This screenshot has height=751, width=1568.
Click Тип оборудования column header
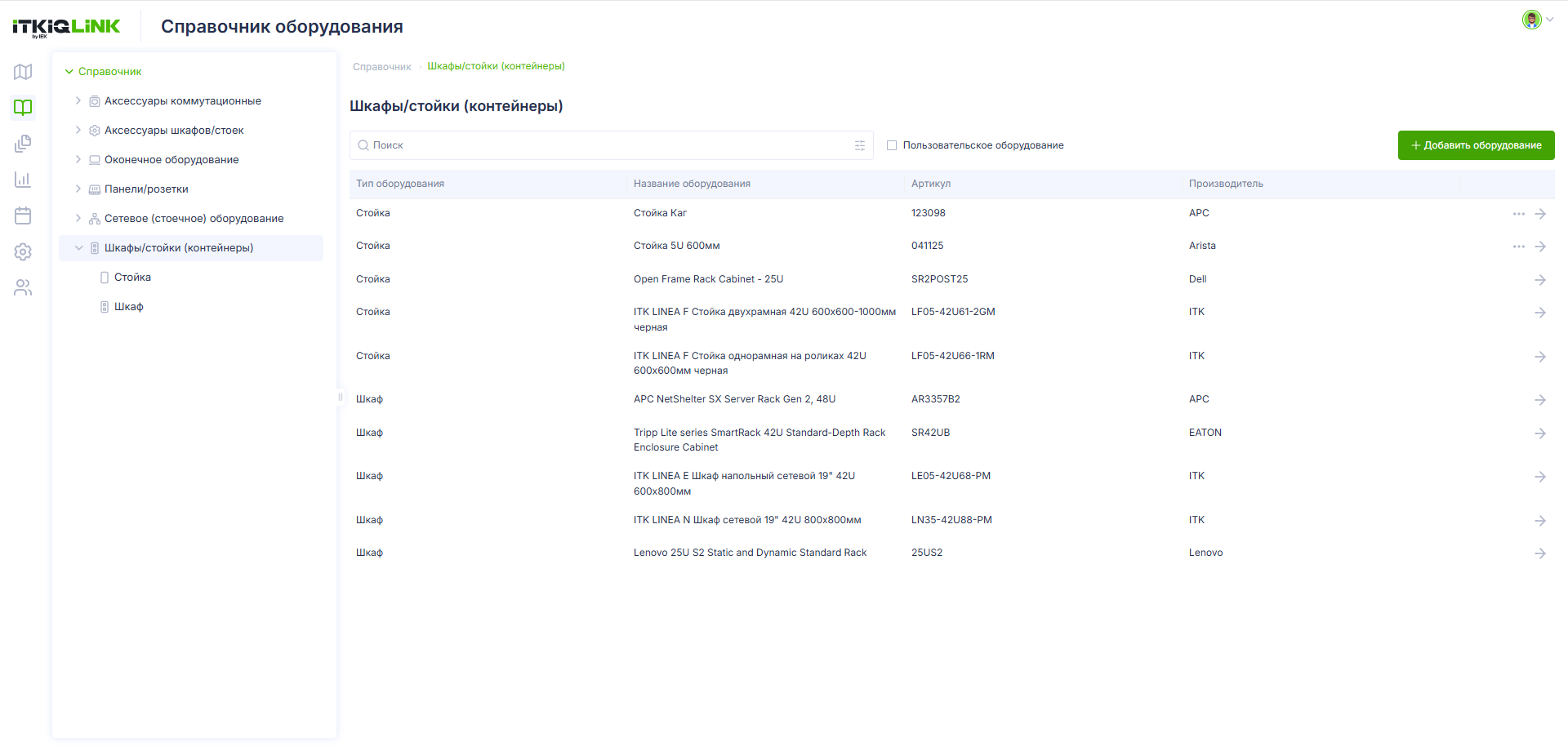[x=400, y=184]
